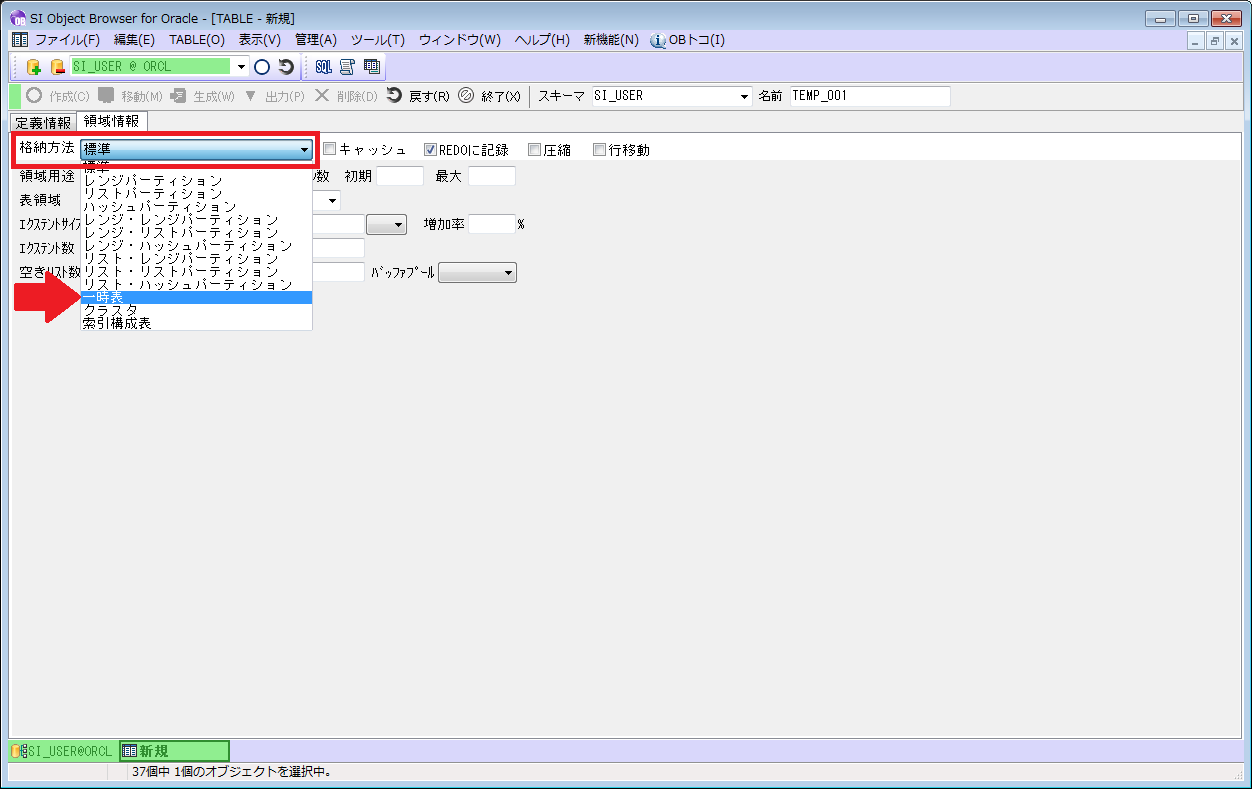
Task: Switch to the 定義情報 tab
Action: 43,123
